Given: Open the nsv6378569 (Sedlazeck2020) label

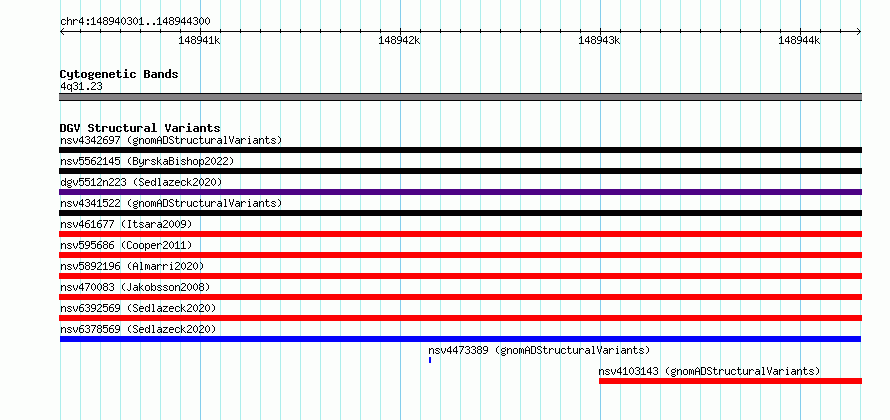Looking at the screenshot, I should 138,329.
